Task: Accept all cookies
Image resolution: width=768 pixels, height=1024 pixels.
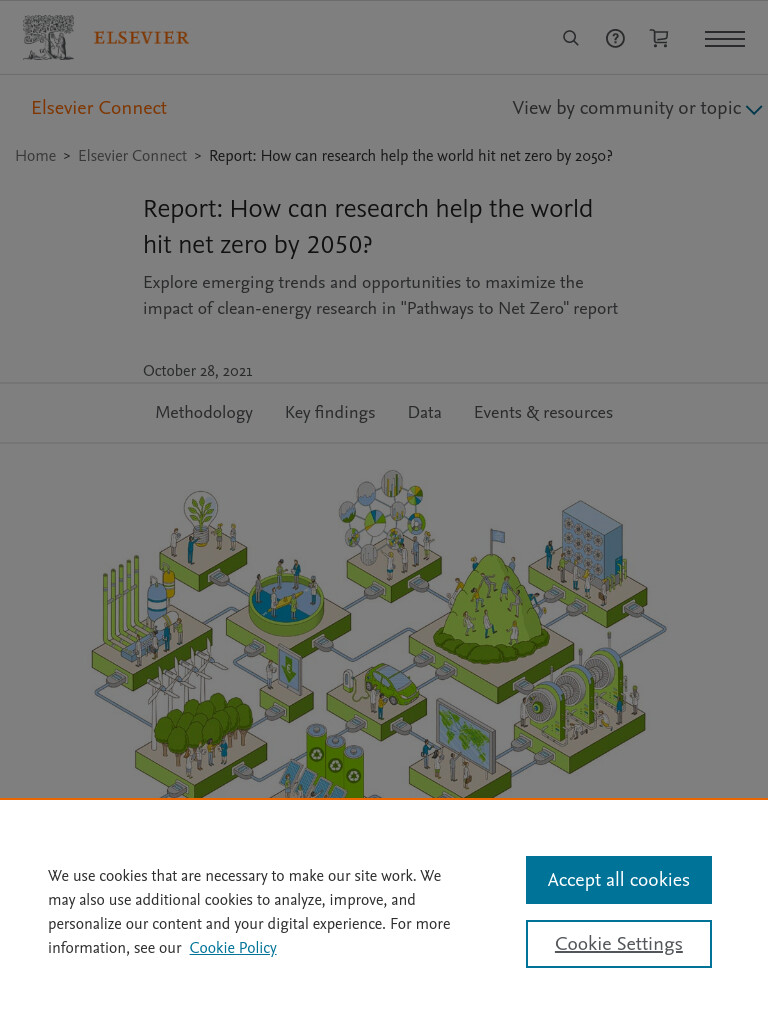Action: pos(618,880)
